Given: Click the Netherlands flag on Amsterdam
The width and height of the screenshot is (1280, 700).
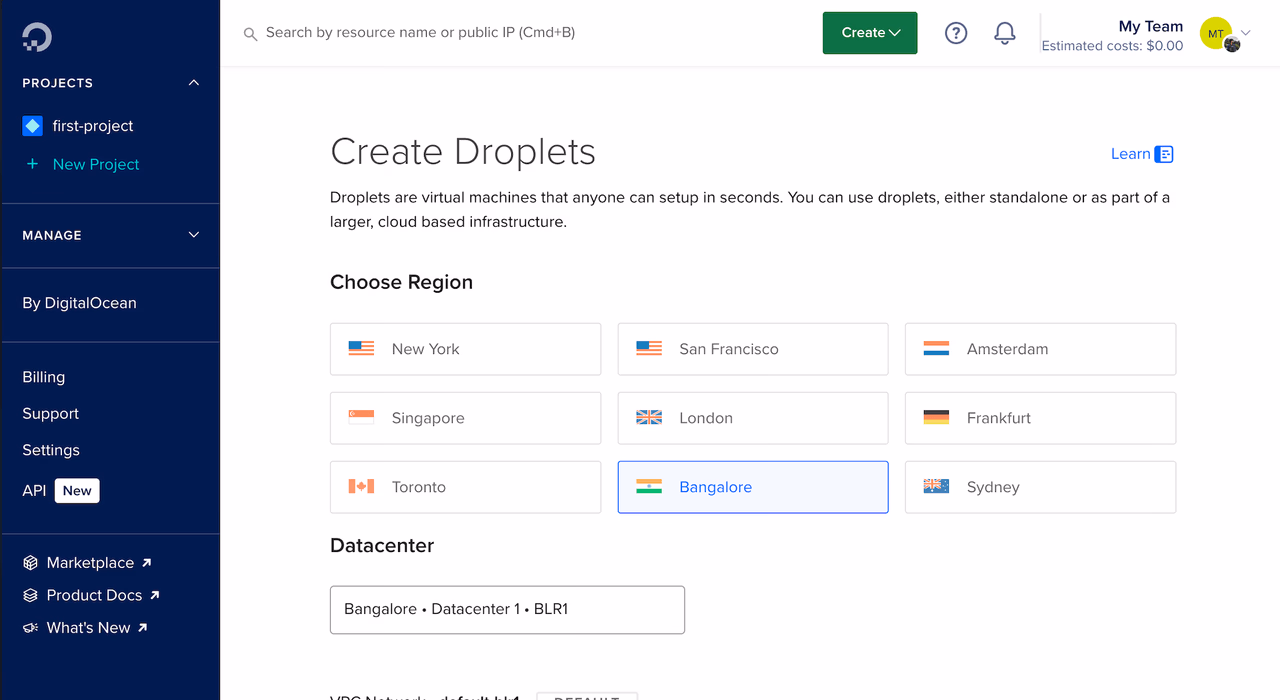Looking at the screenshot, I should pyautogui.click(x=937, y=349).
